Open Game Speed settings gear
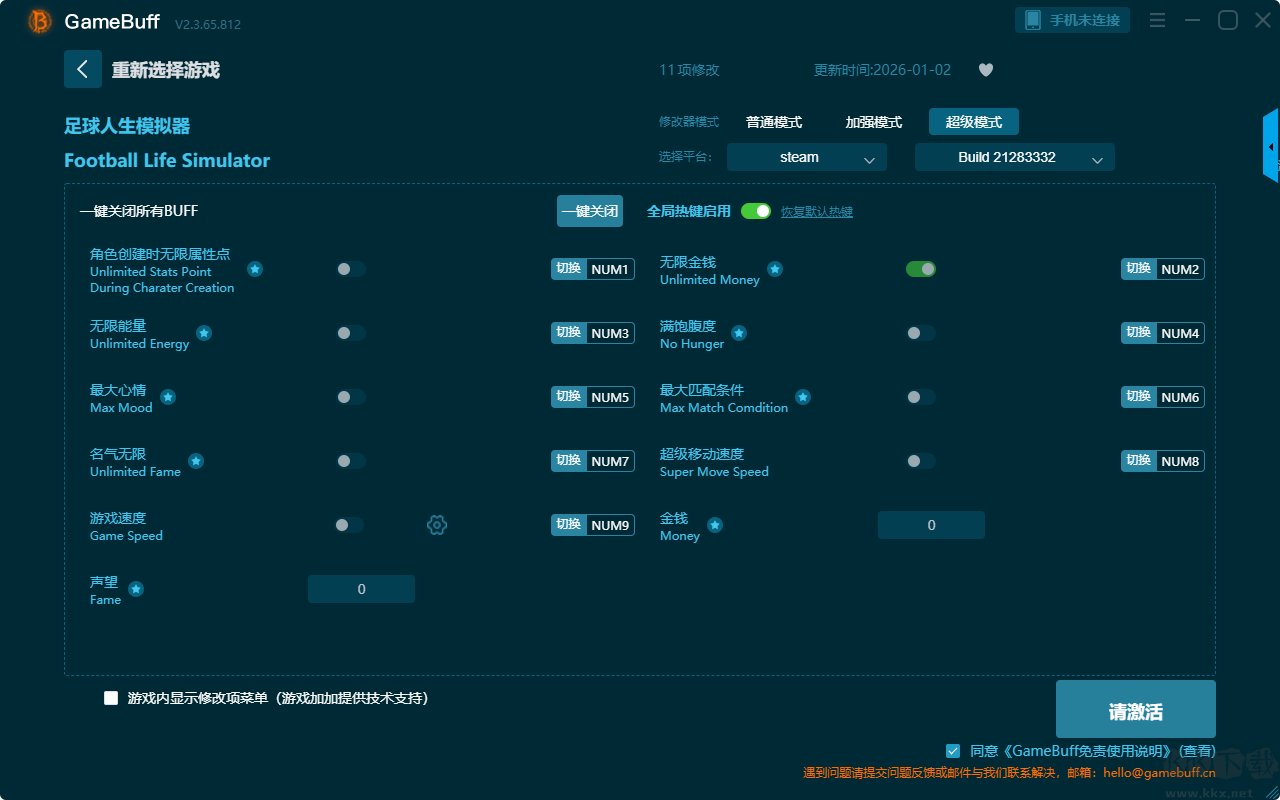The height and width of the screenshot is (800, 1280). point(437,525)
